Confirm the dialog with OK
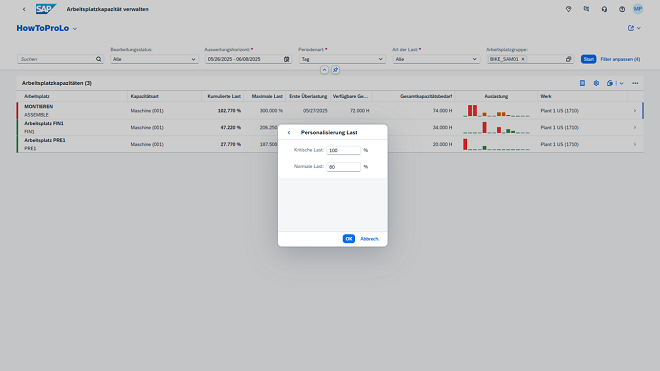Screen dimensions: 660x371 point(349,239)
